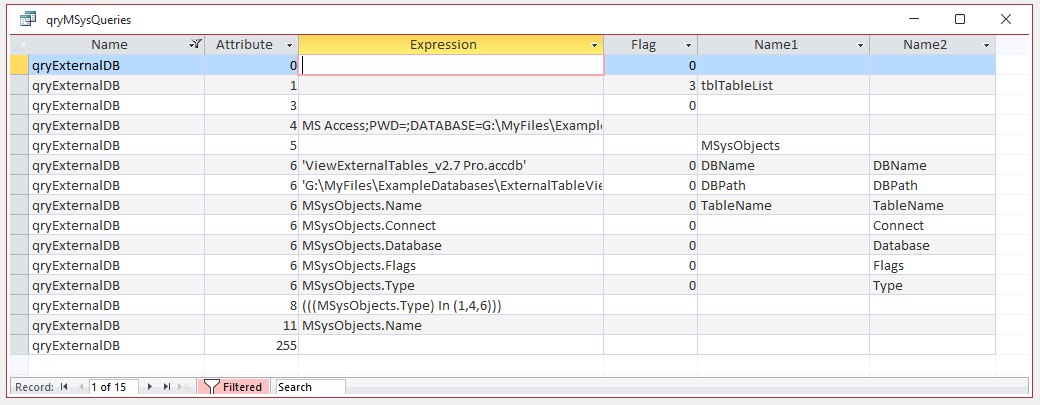This screenshot has height=405, width=1040.
Task: Select the Name1 column header
Action: tap(775, 45)
